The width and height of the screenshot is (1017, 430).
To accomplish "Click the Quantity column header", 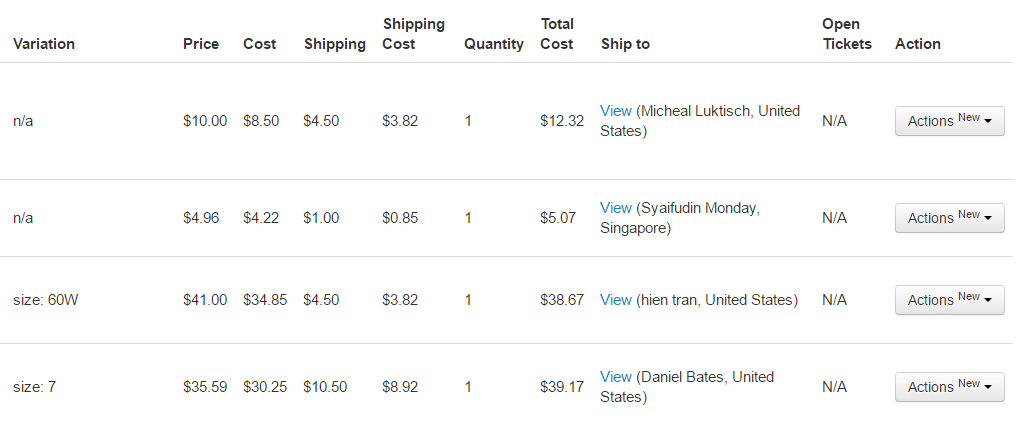I will pyautogui.click(x=494, y=44).
